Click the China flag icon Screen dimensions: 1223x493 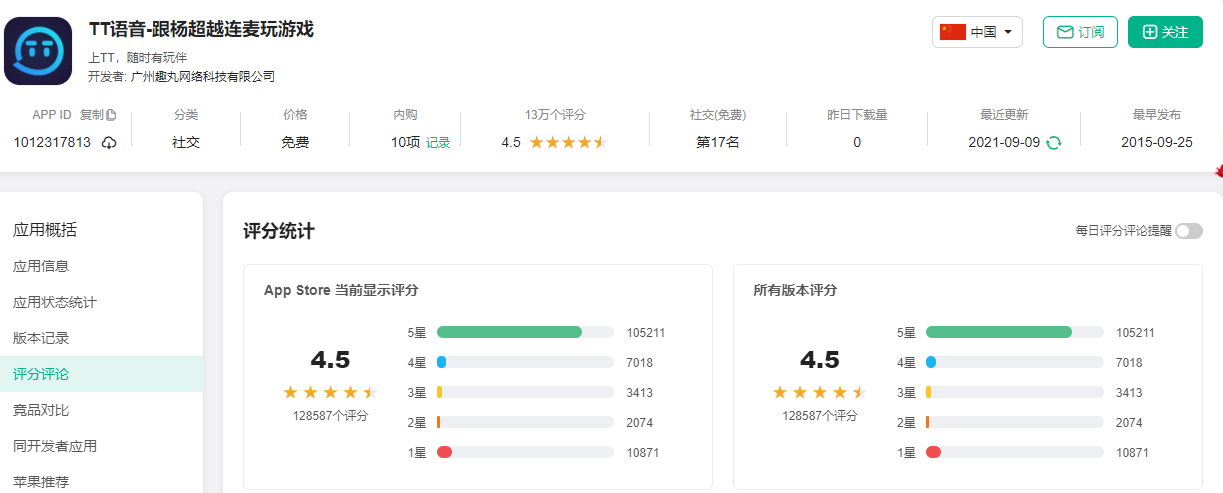pos(953,32)
